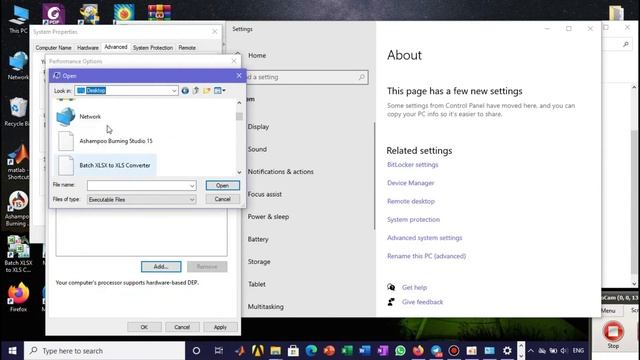Switch to System Protection tab
640x360 pixels.
point(153,48)
